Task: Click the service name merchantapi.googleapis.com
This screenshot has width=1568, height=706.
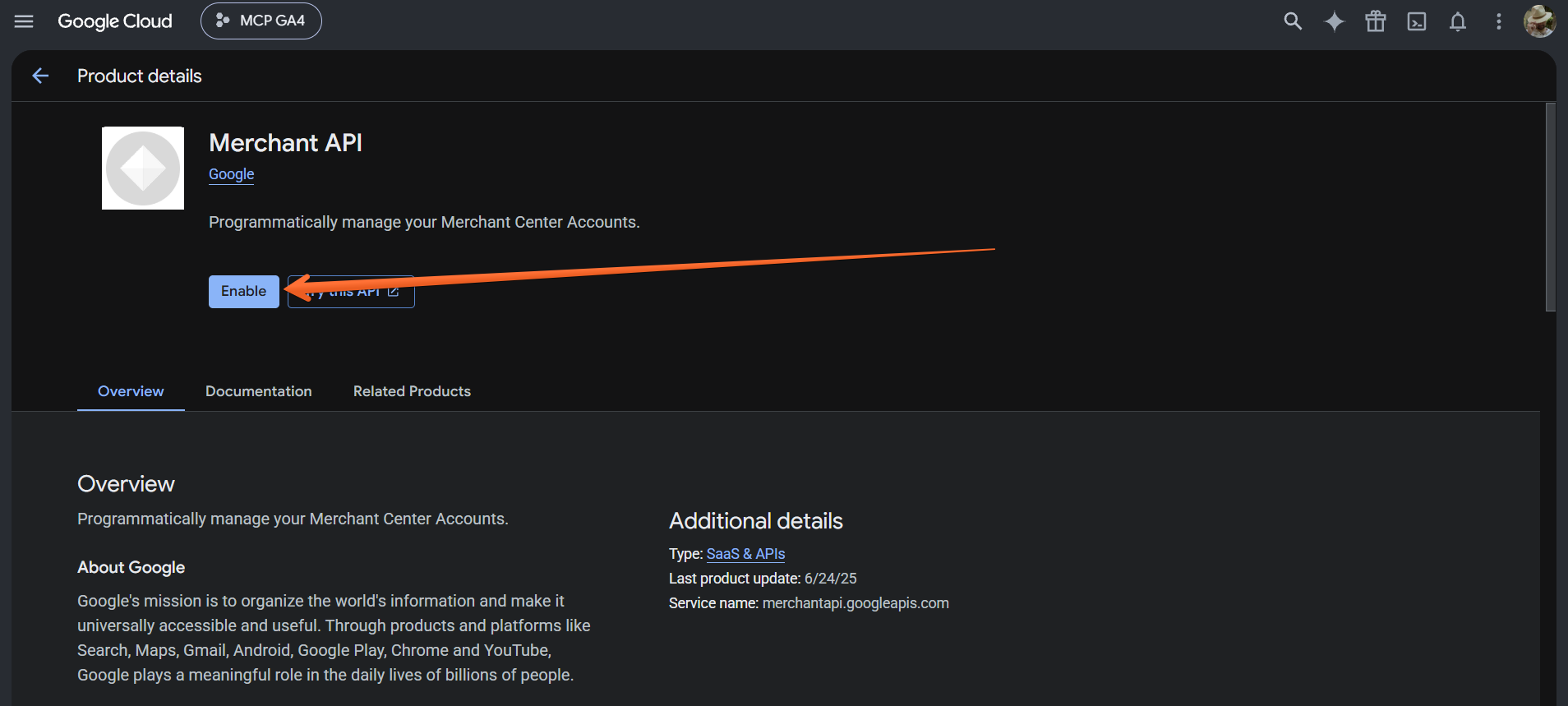Action: pyautogui.click(x=855, y=603)
